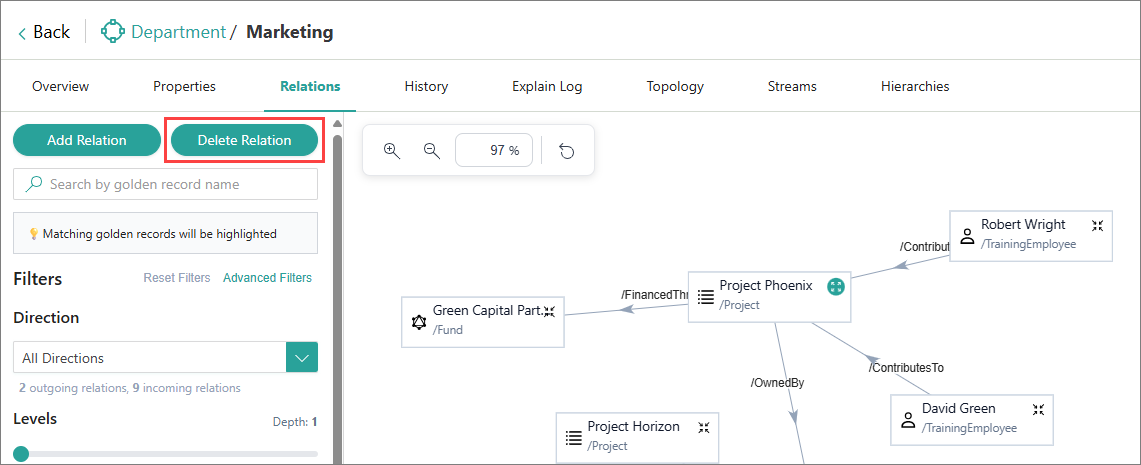
Task: Collapse the Green Capital Partners node
Action: (x=549, y=311)
